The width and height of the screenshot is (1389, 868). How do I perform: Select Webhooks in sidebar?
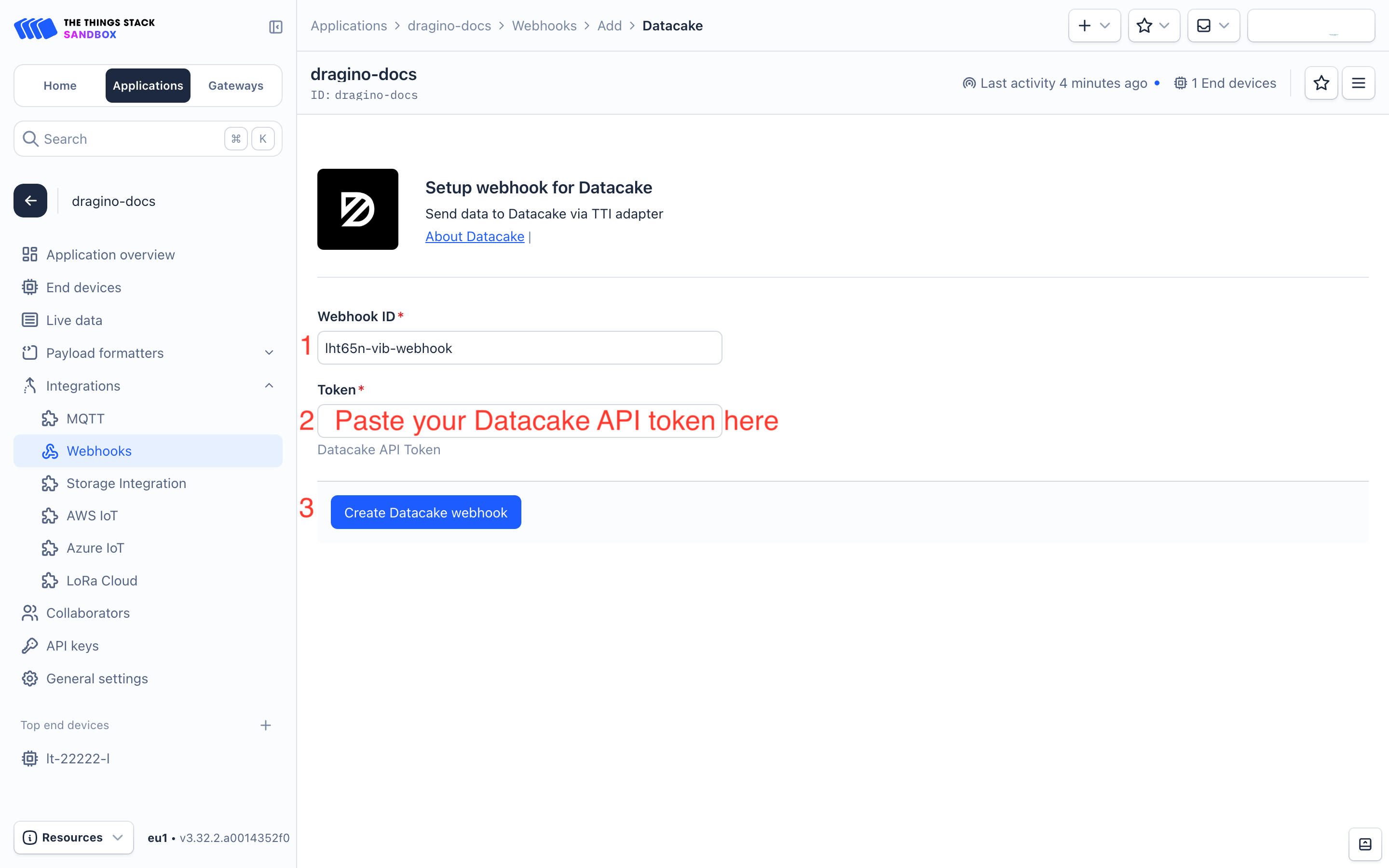point(148,451)
